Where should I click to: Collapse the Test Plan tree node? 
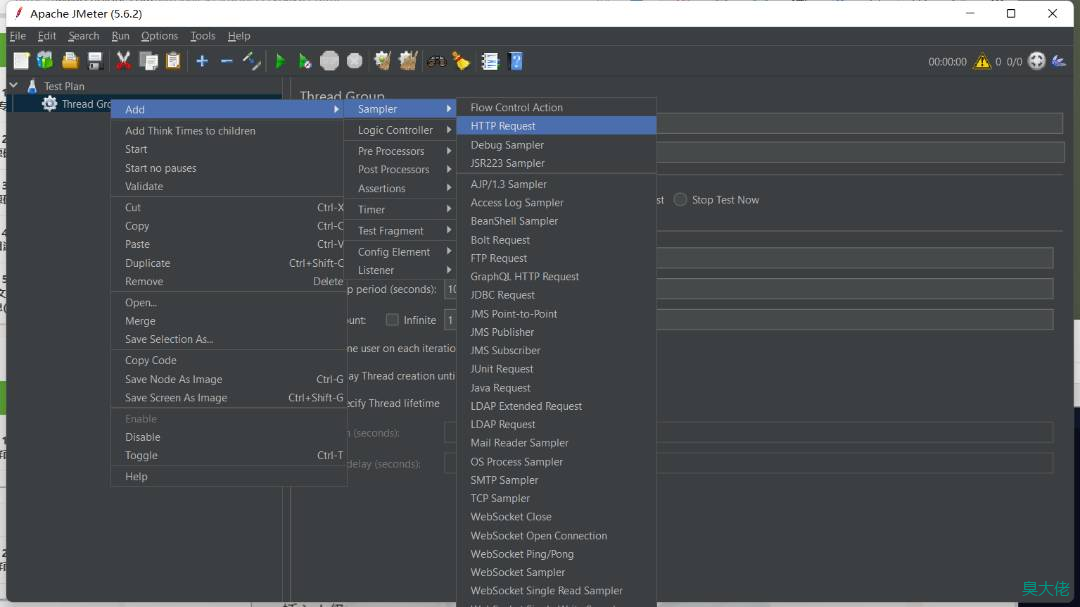pyautogui.click(x=14, y=85)
